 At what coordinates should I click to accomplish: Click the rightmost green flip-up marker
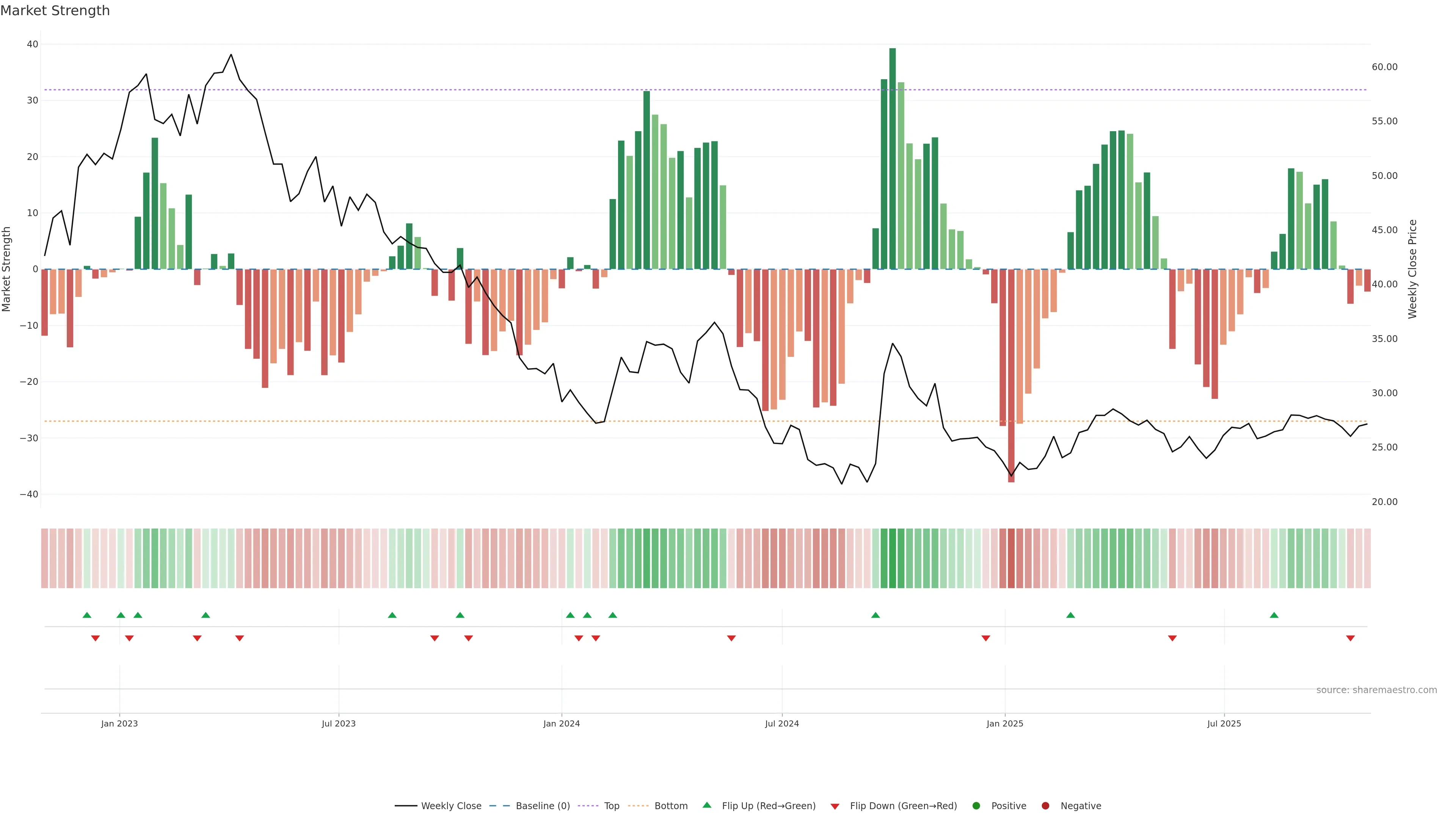[x=1274, y=615]
